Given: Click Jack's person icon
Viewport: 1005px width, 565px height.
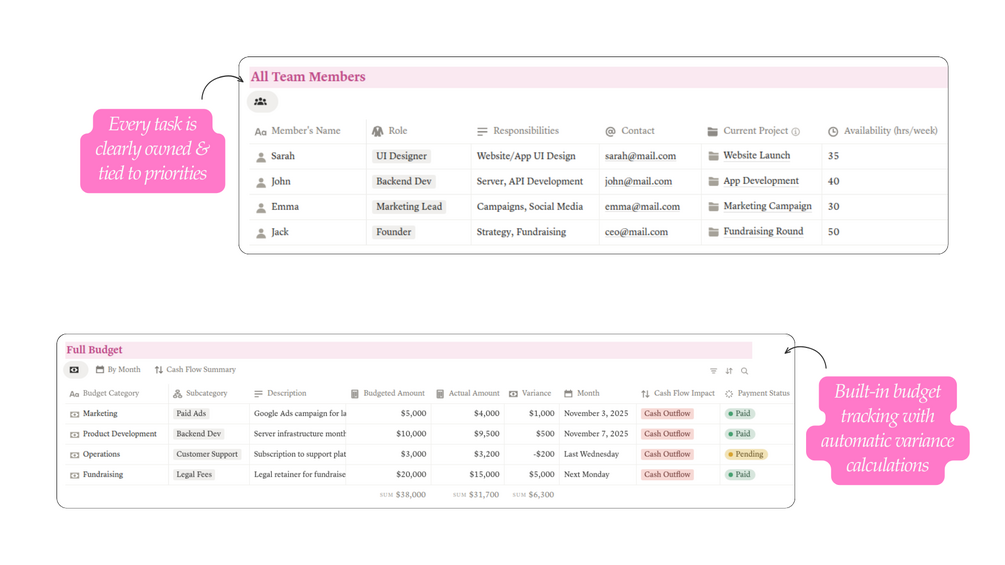Looking at the screenshot, I should point(261,233).
